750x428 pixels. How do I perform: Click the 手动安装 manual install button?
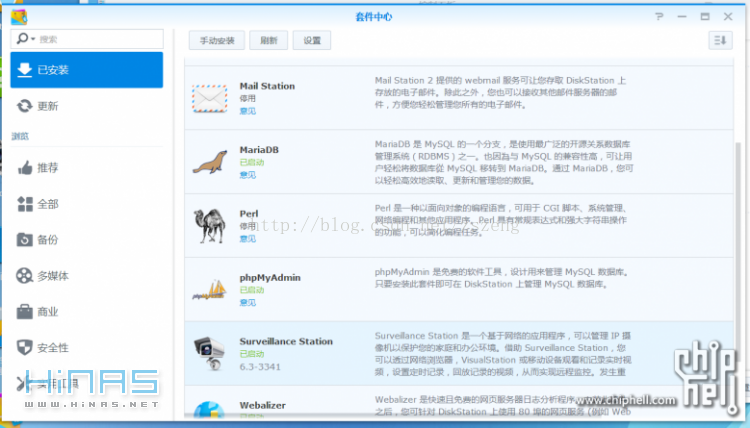217,40
